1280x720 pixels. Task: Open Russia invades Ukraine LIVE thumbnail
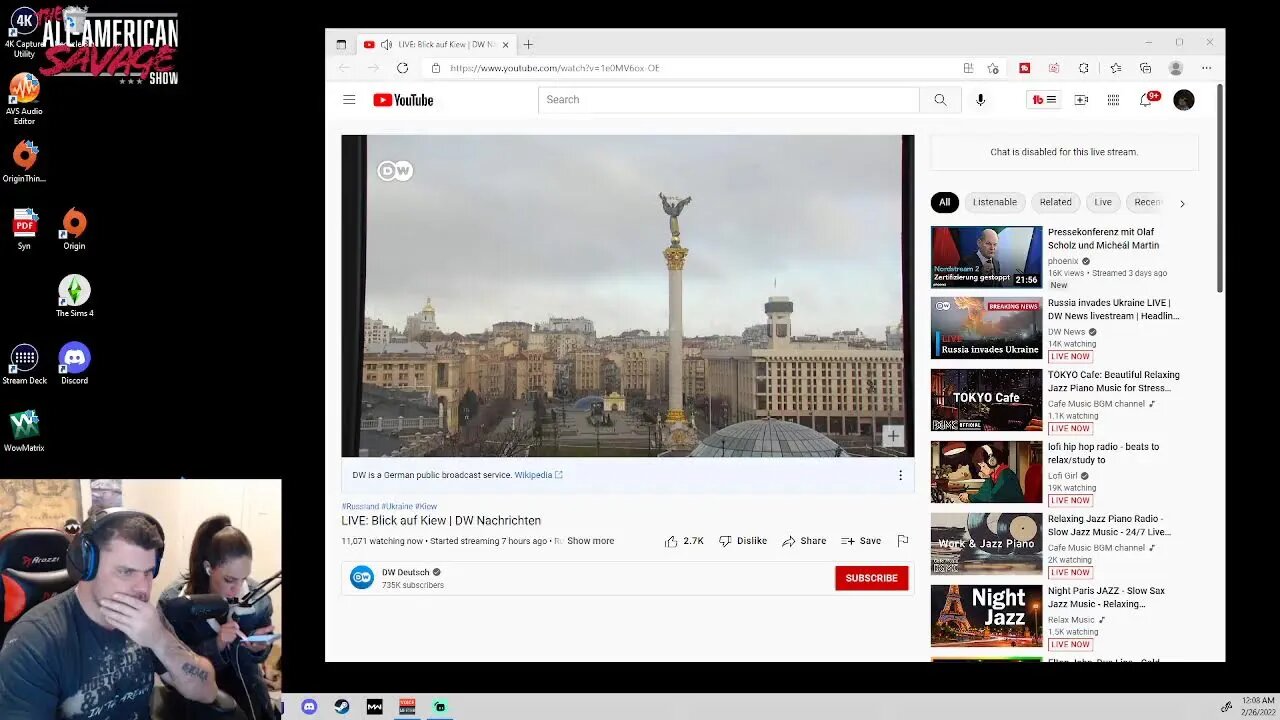(986, 328)
